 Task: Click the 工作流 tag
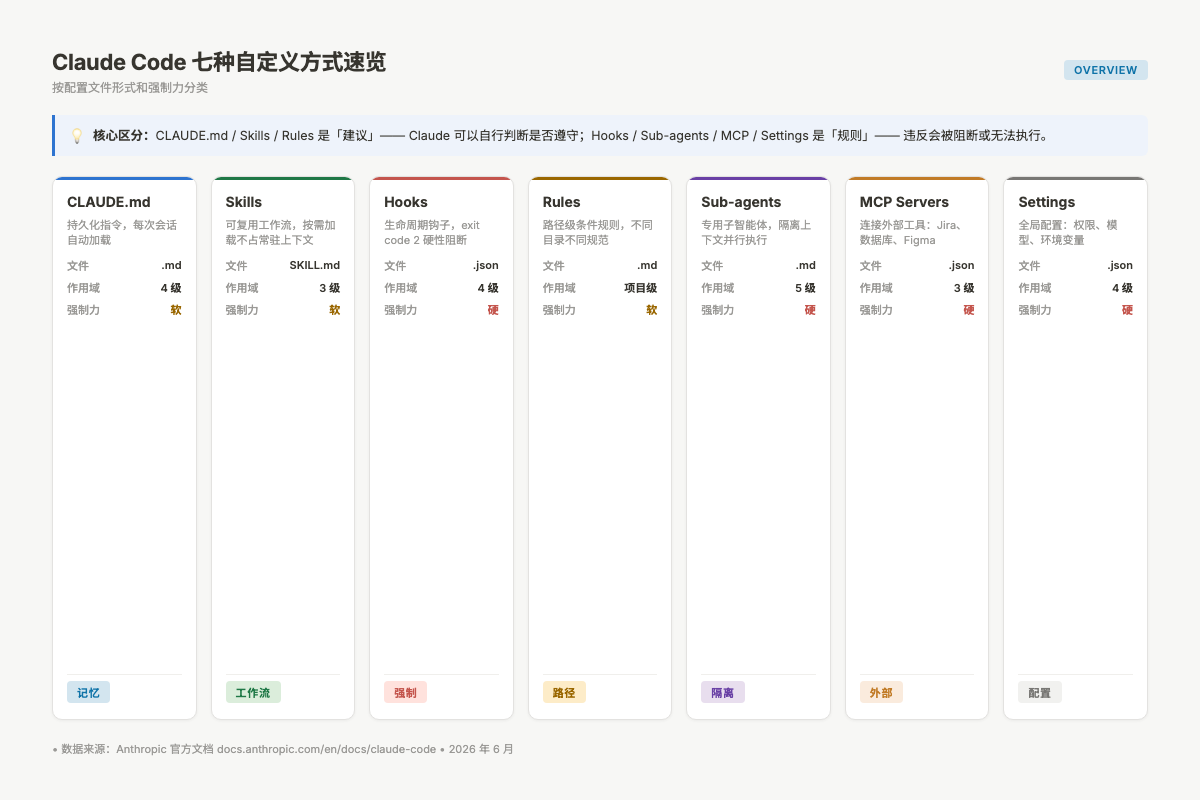tap(253, 692)
